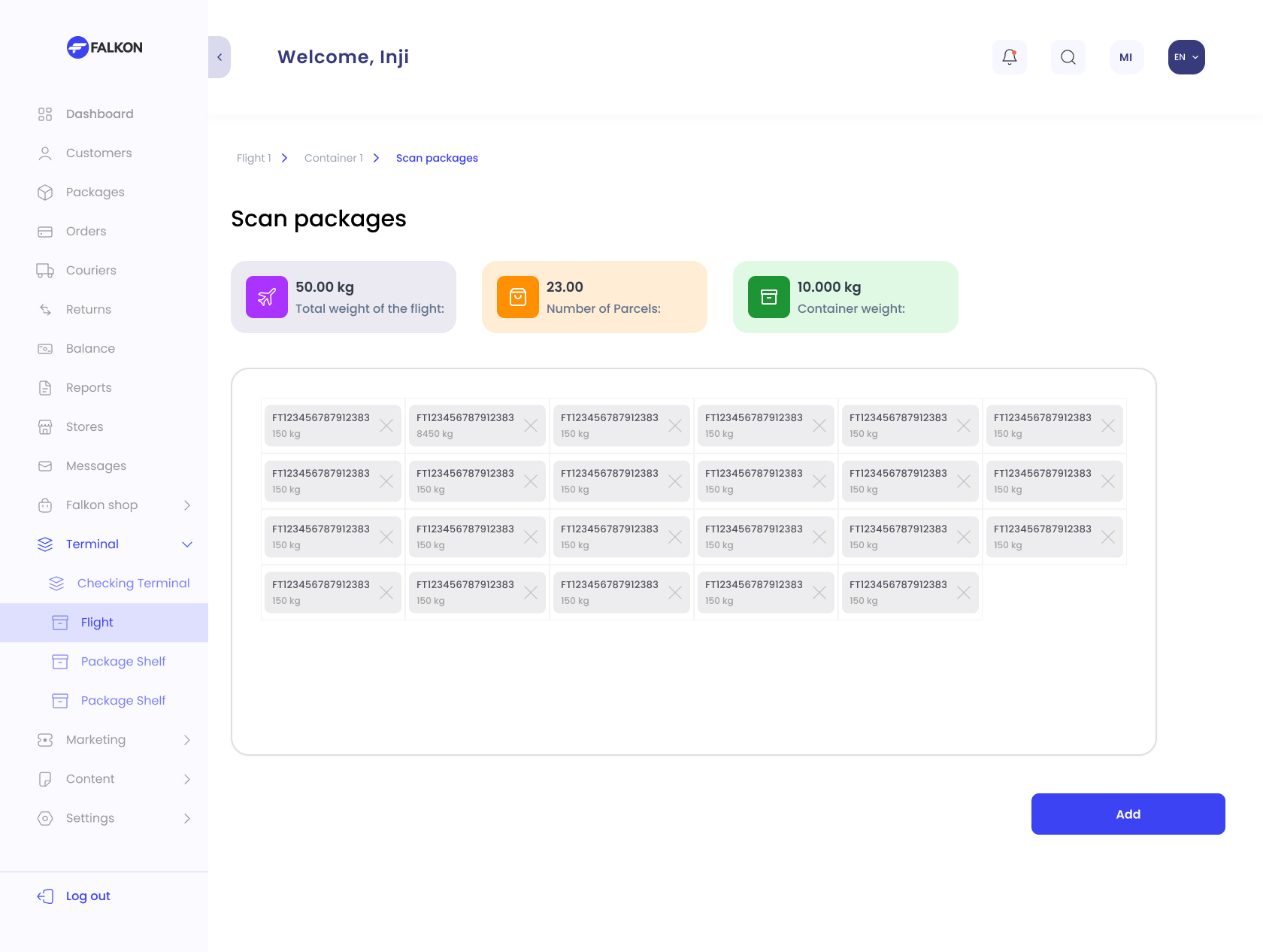
Task: Collapse the Terminal menu section
Action: (x=187, y=544)
